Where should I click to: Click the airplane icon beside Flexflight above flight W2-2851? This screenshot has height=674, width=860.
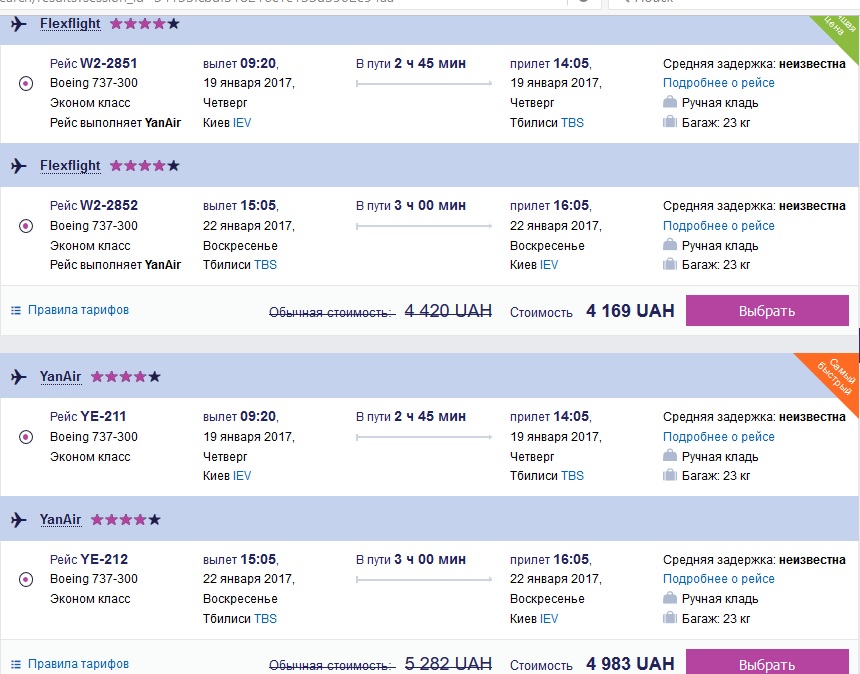click(x=19, y=24)
